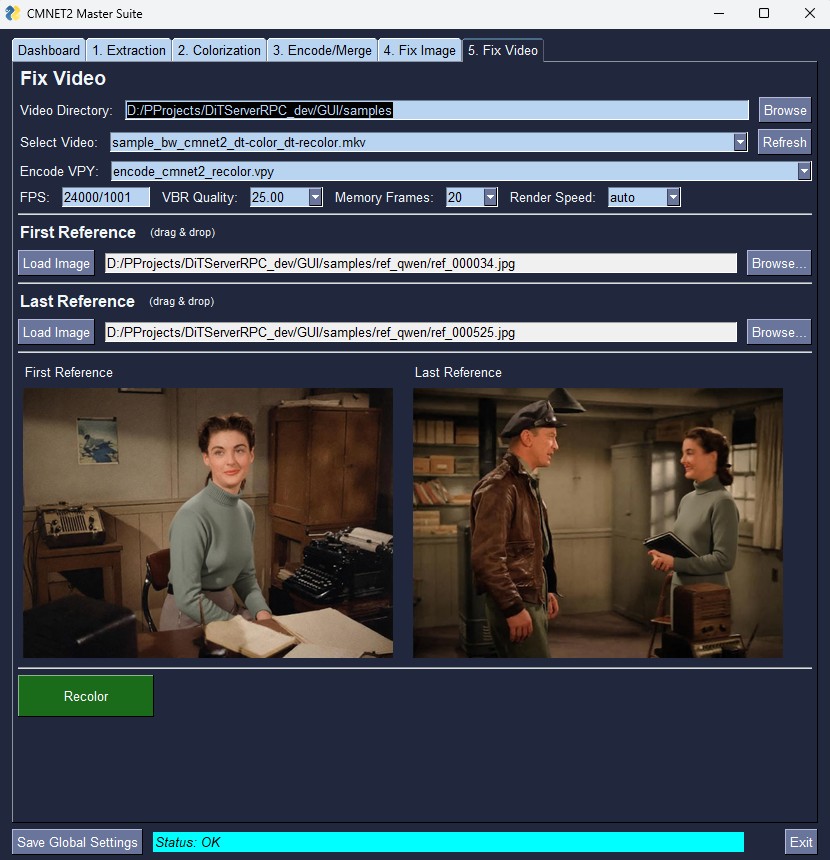Click the Fix Video heading
Image resolution: width=830 pixels, height=860 pixels.
(x=63, y=78)
